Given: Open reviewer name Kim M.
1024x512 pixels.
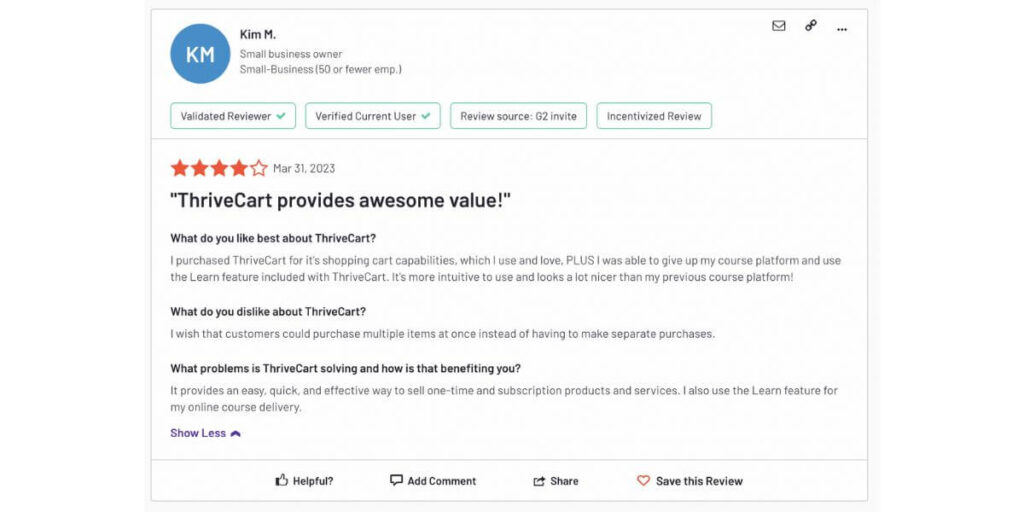Looking at the screenshot, I should click(x=258, y=35).
